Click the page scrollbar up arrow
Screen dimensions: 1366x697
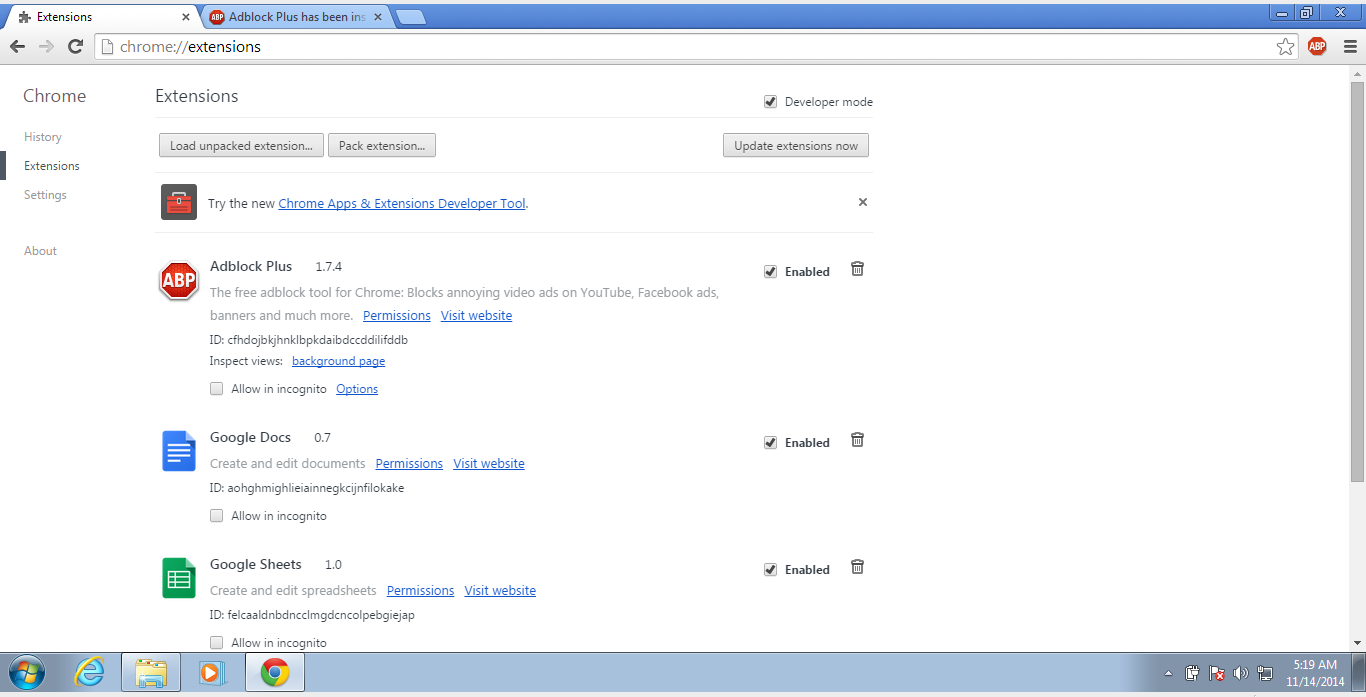tap(1357, 73)
